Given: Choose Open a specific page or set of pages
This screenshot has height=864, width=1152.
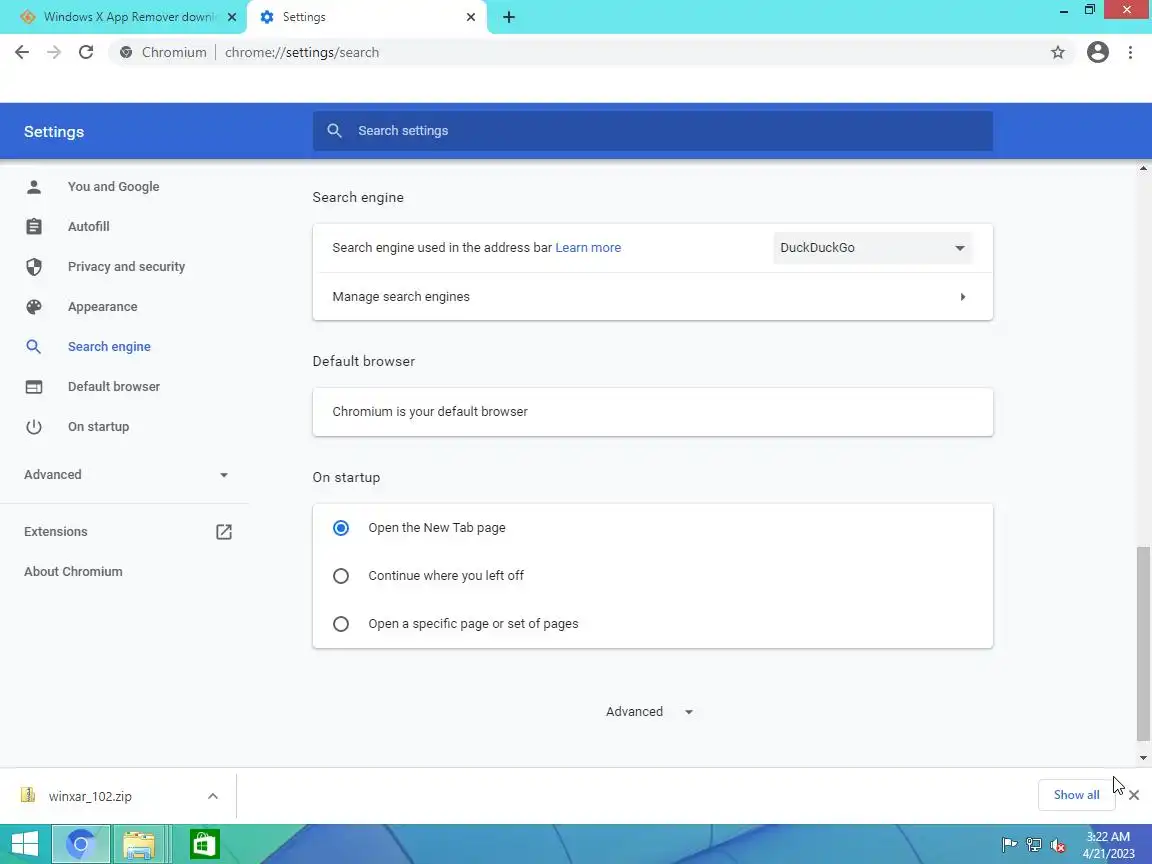Looking at the screenshot, I should (341, 624).
